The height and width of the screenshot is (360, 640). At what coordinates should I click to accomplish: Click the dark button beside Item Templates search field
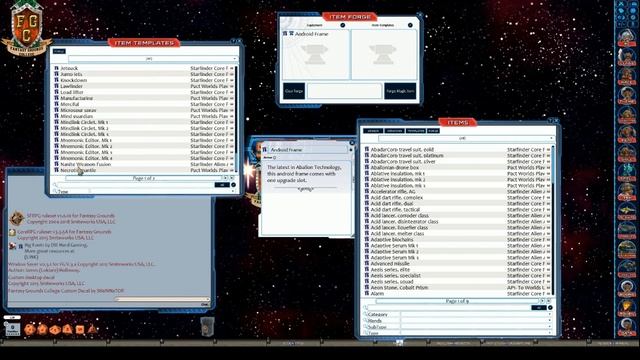pyautogui.click(x=222, y=184)
